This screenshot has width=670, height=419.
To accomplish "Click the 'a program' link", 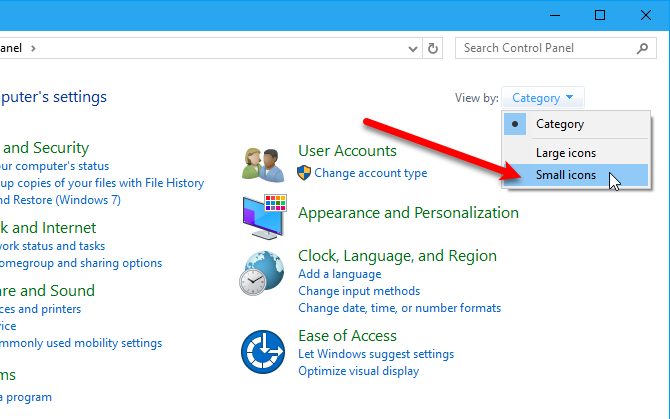I will [26, 397].
